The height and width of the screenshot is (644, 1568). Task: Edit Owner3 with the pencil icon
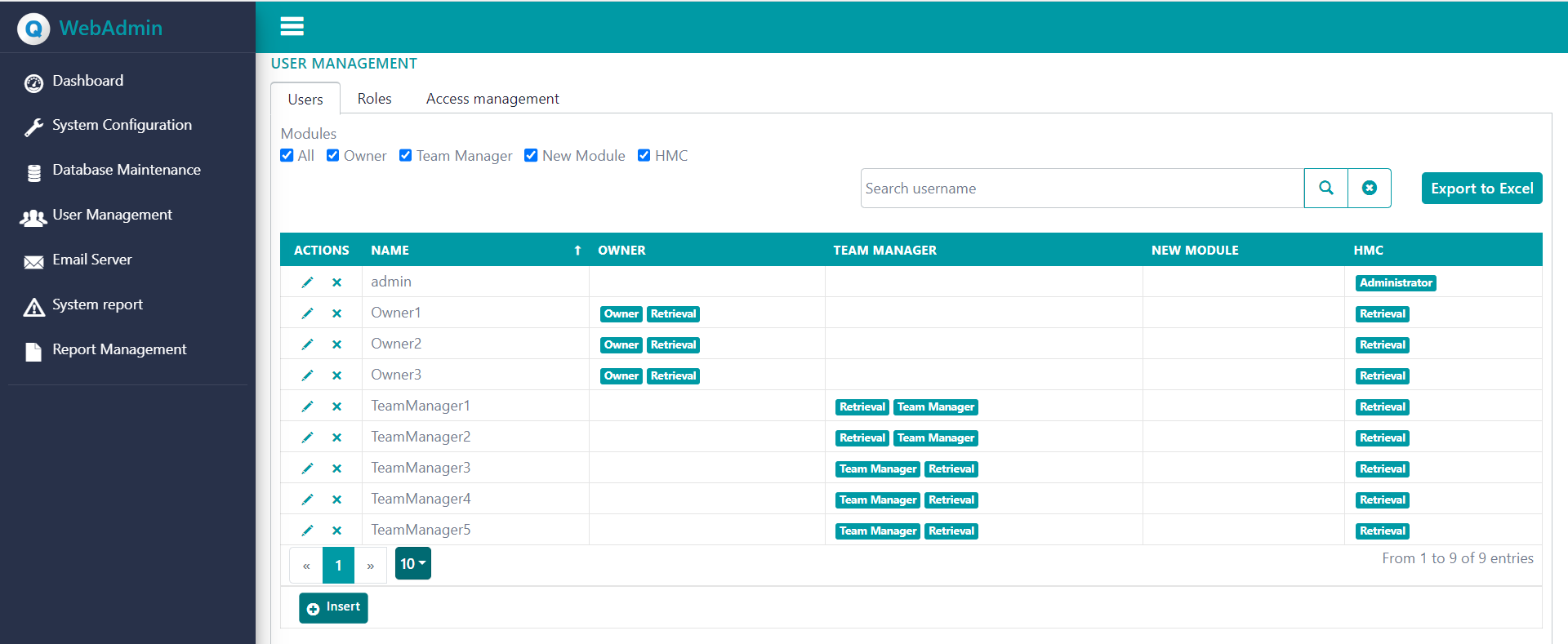click(x=307, y=375)
